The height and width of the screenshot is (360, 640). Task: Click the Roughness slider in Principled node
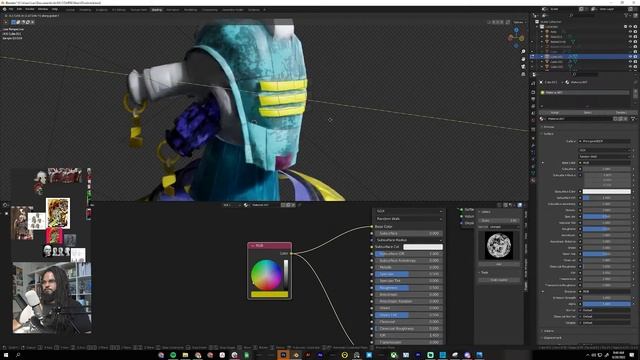click(x=409, y=288)
